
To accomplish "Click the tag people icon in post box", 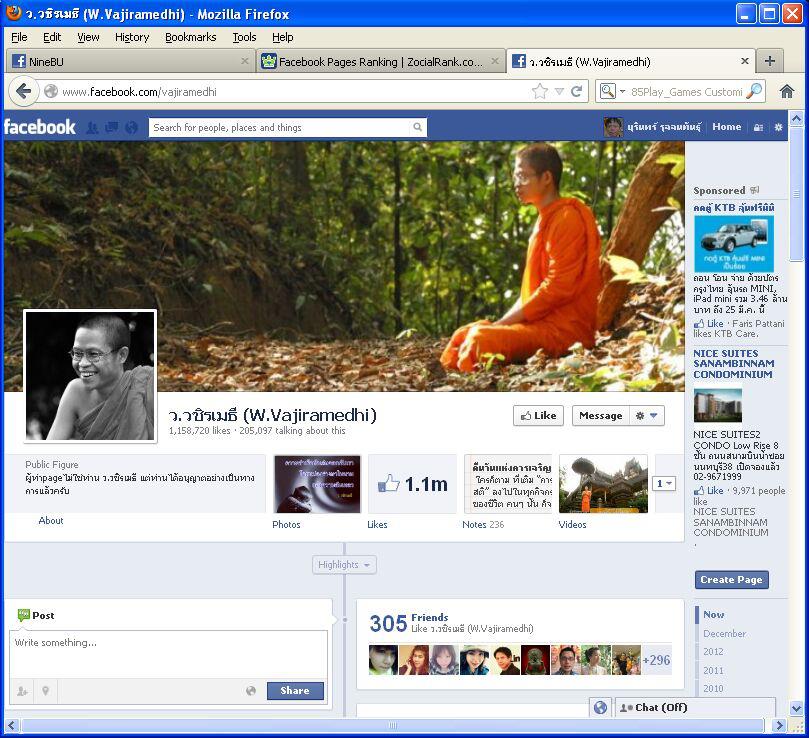I will click(x=22, y=691).
